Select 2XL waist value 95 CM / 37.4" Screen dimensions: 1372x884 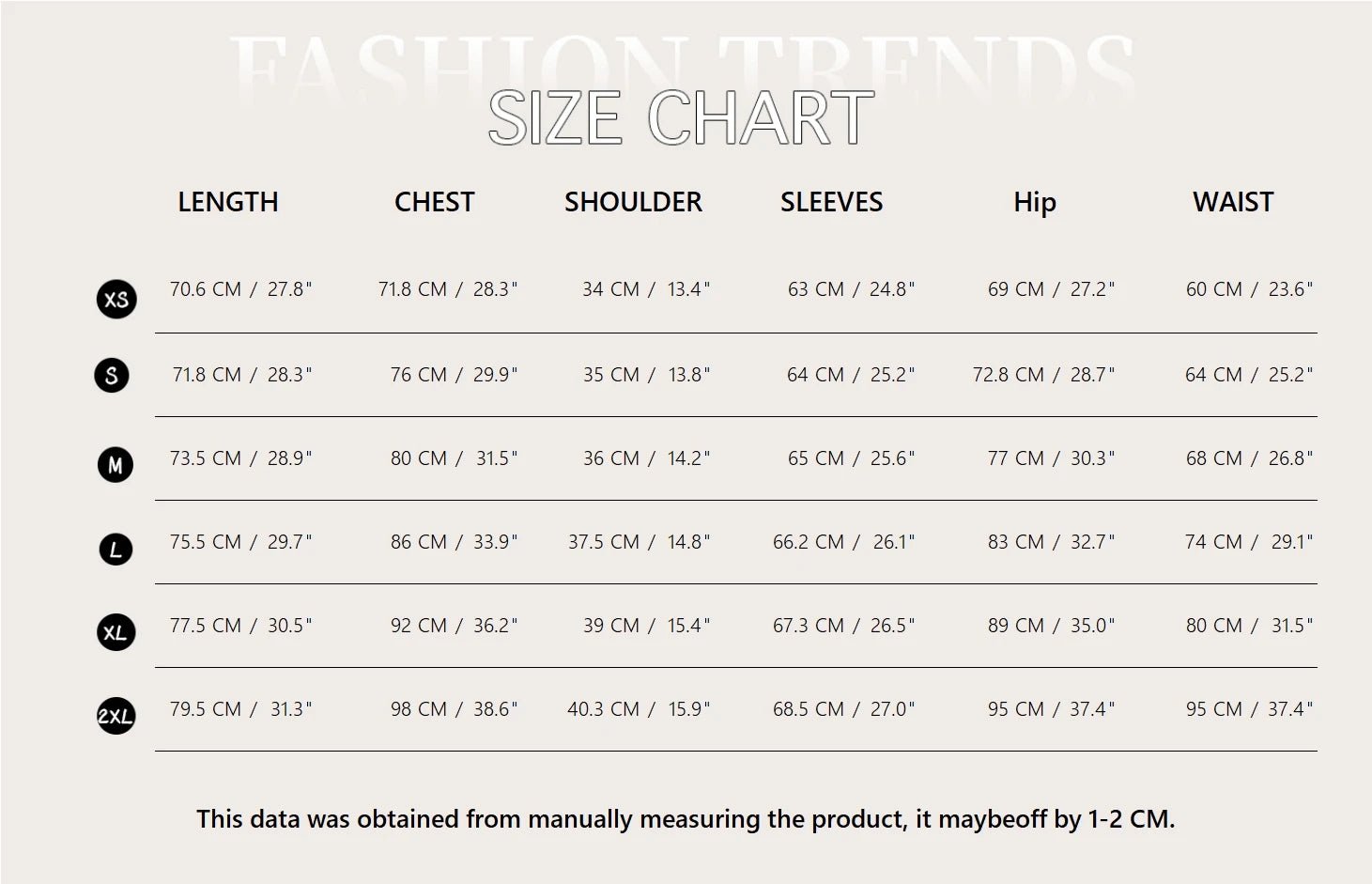tap(1249, 709)
